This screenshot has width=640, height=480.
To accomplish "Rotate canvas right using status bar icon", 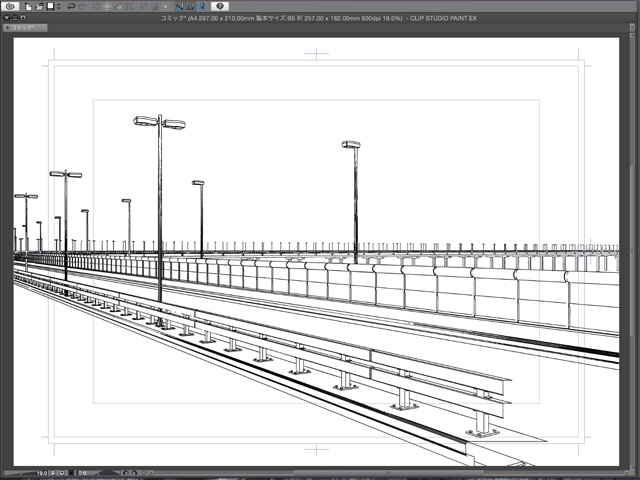I will pyautogui.click(x=134, y=473).
